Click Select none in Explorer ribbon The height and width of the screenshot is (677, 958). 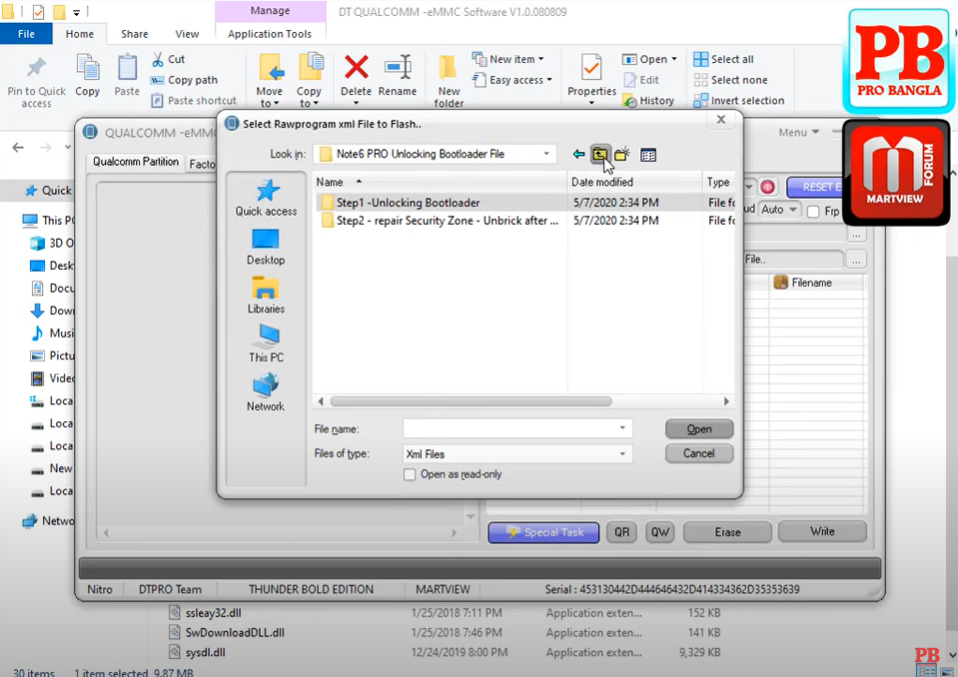click(730, 80)
